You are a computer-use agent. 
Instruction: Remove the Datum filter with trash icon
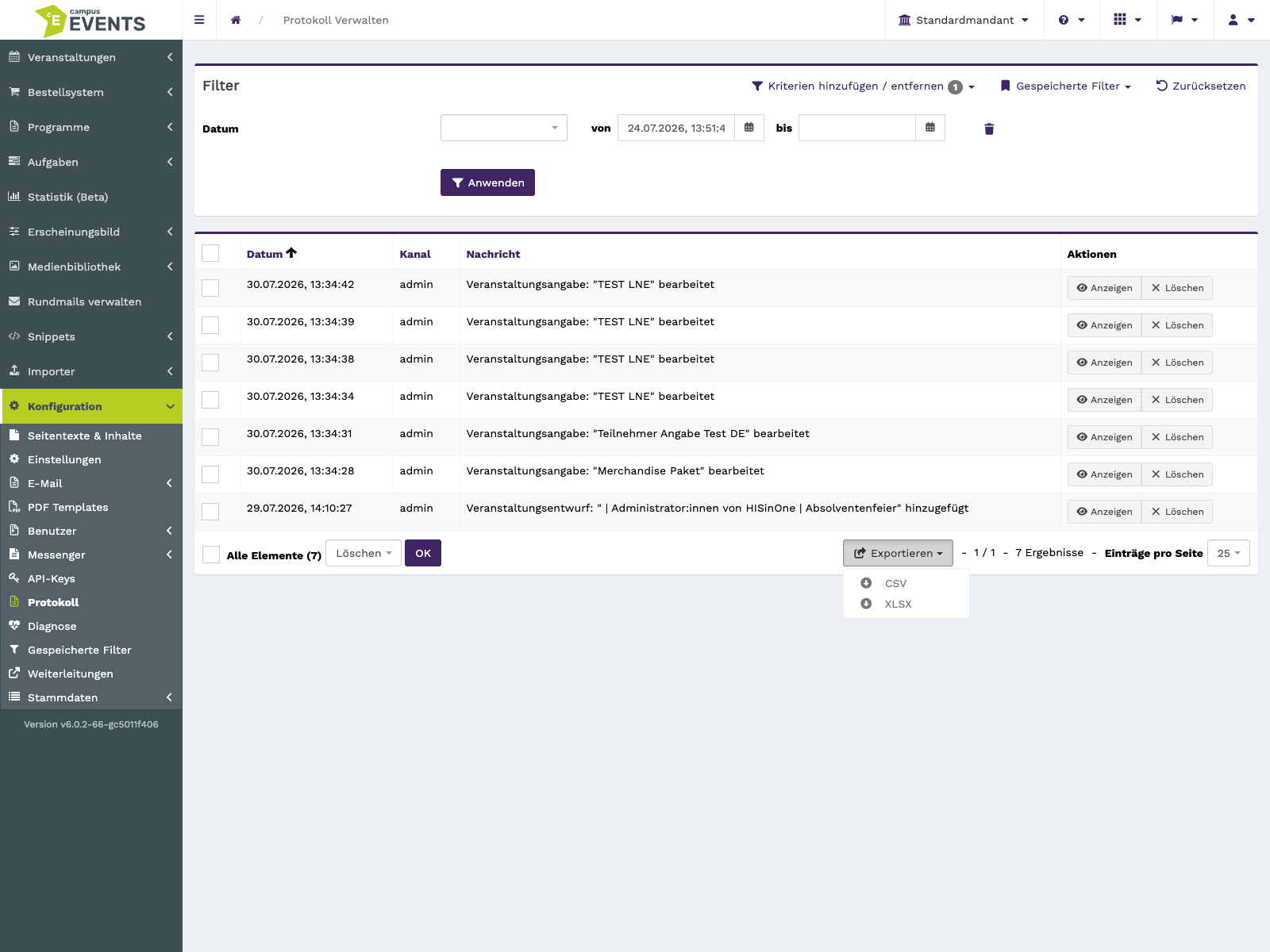(x=989, y=129)
